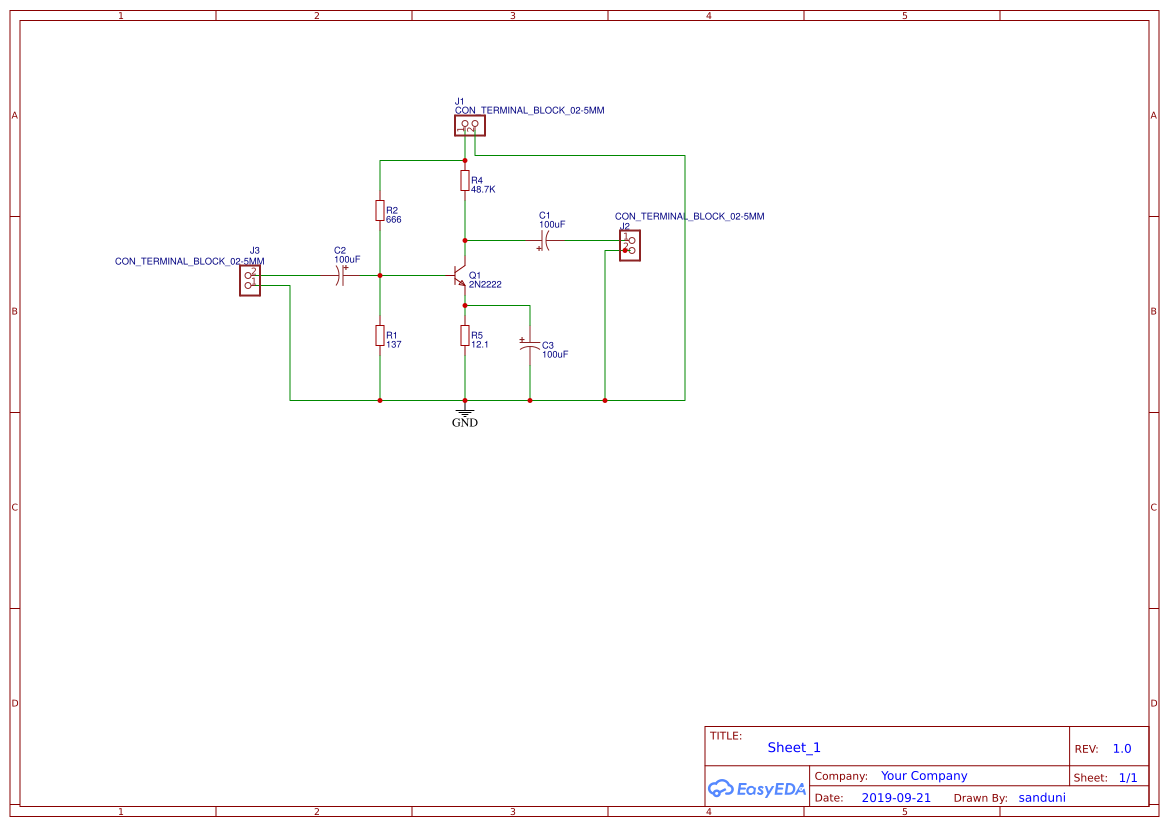Click capacitor C2 100uF symbol
1169x827 pixels.
341,277
